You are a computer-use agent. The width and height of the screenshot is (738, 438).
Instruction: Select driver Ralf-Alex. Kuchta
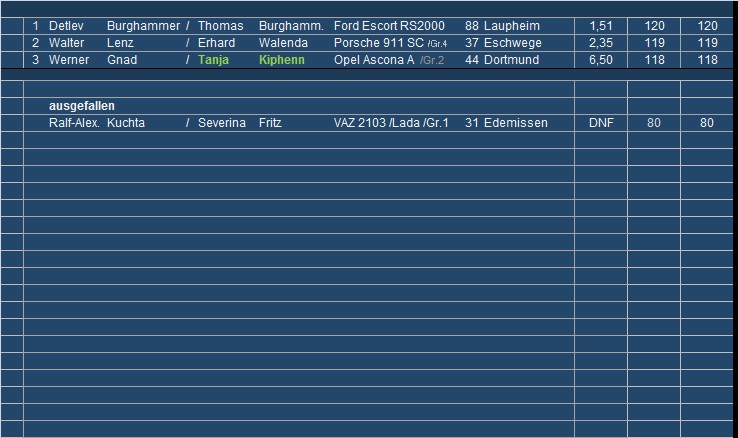tap(97, 123)
